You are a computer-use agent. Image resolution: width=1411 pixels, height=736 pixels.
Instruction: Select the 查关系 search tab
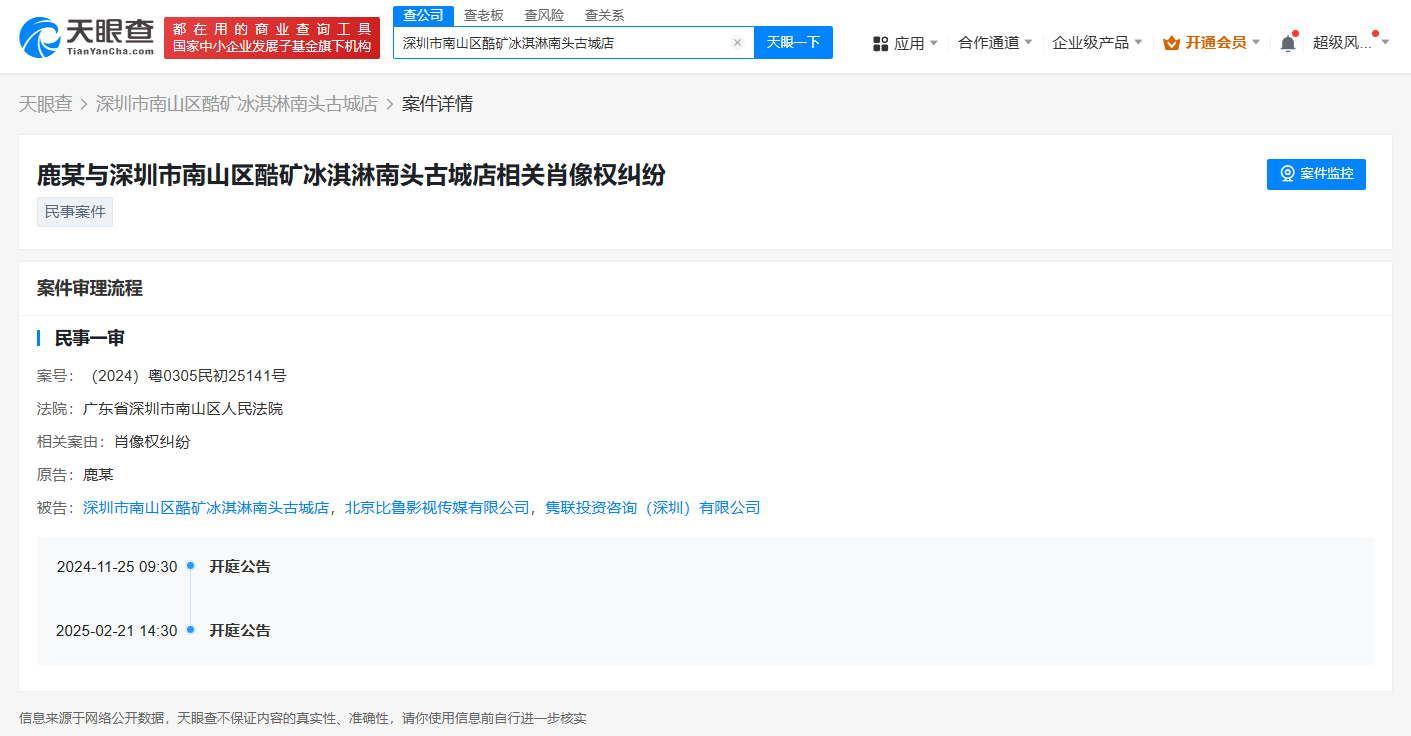[x=604, y=15]
